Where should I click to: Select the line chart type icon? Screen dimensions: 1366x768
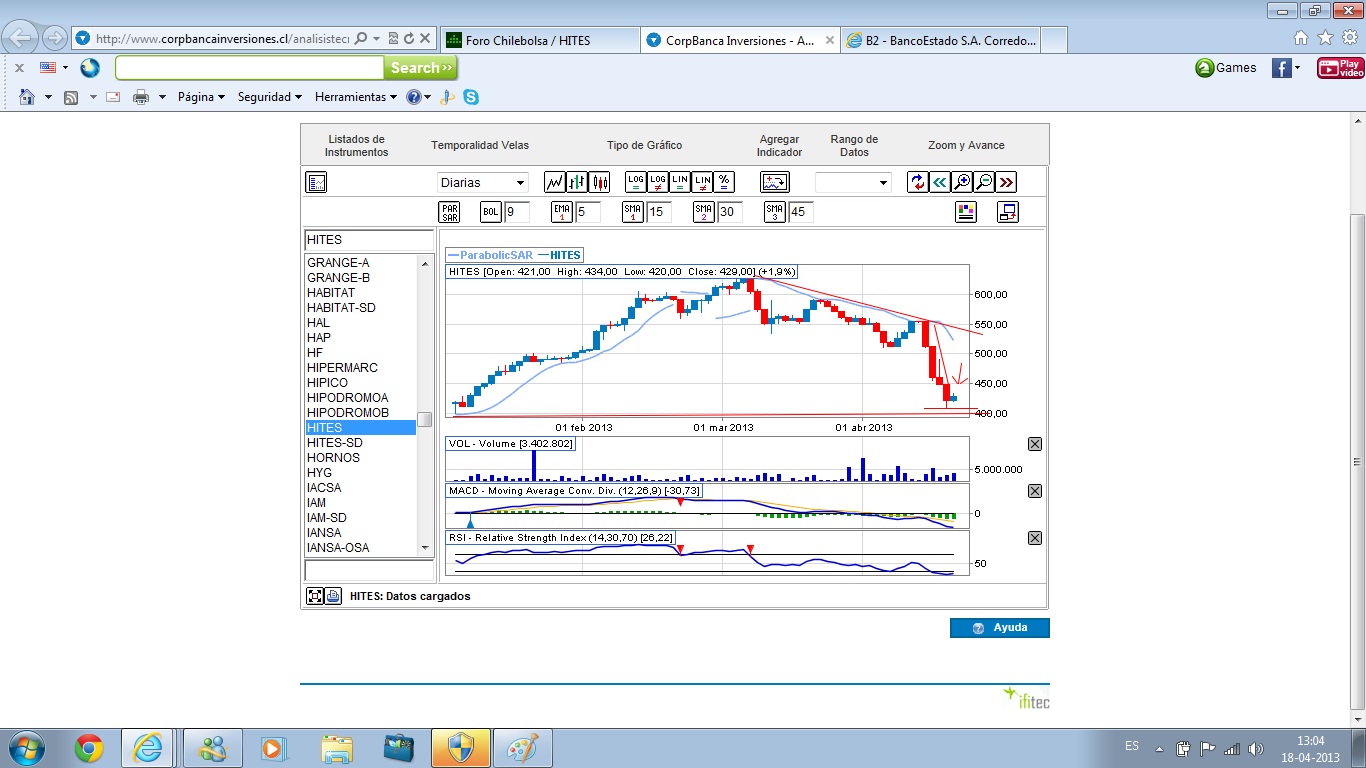[555, 182]
